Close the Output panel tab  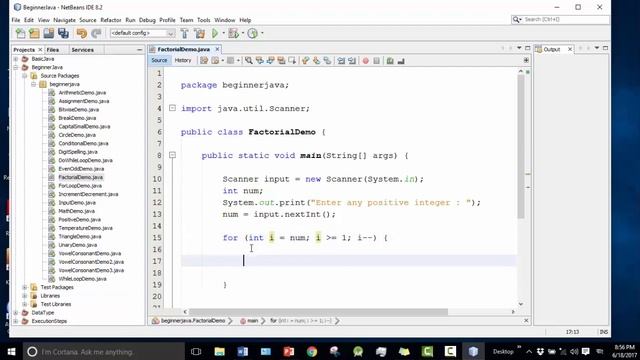[x=570, y=49]
